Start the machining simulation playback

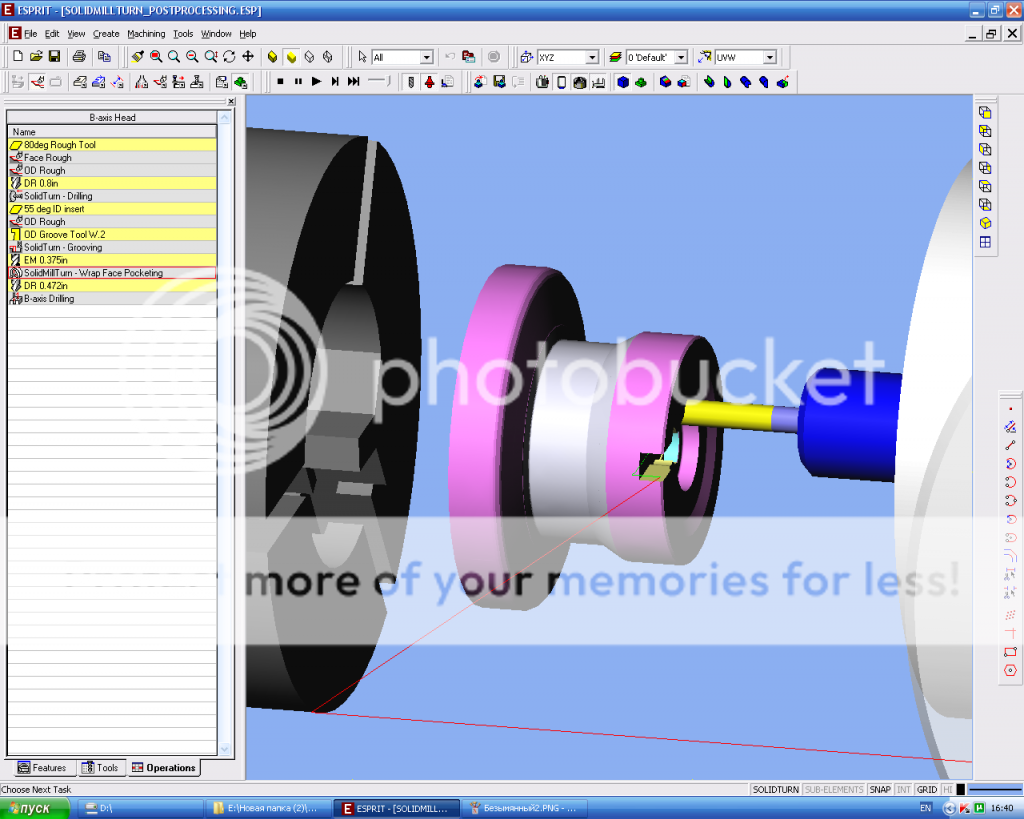pyautogui.click(x=317, y=82)
